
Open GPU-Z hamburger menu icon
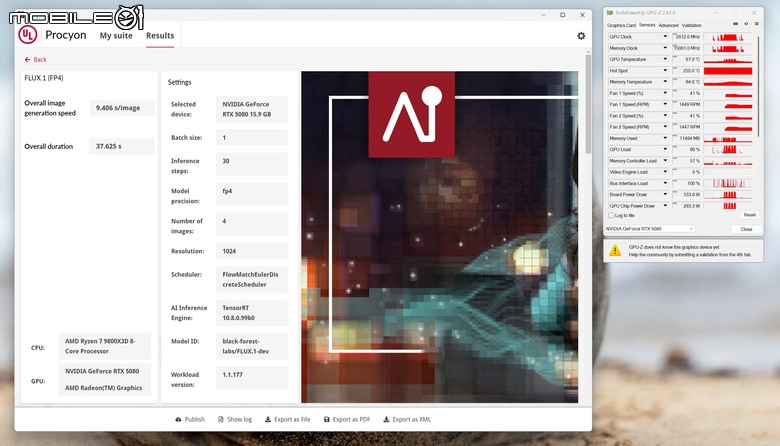(x=757, y=24)
